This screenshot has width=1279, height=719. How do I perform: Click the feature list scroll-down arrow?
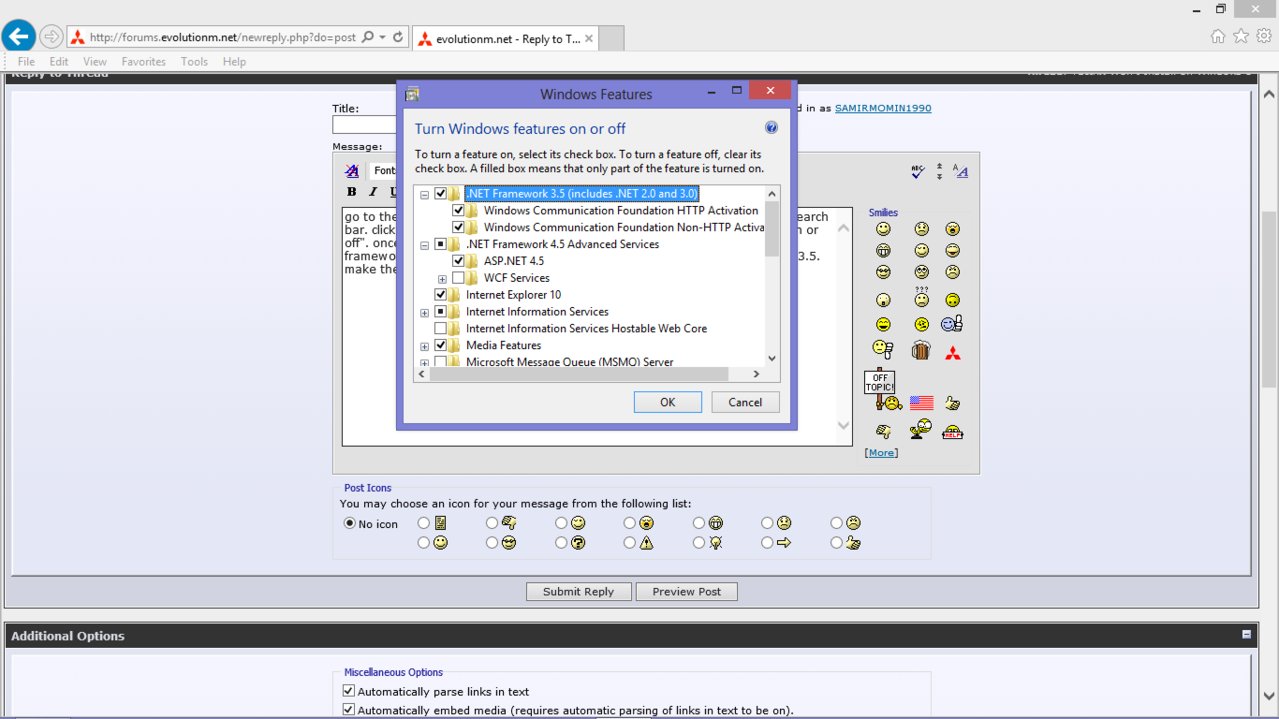[x=772, y=358]
